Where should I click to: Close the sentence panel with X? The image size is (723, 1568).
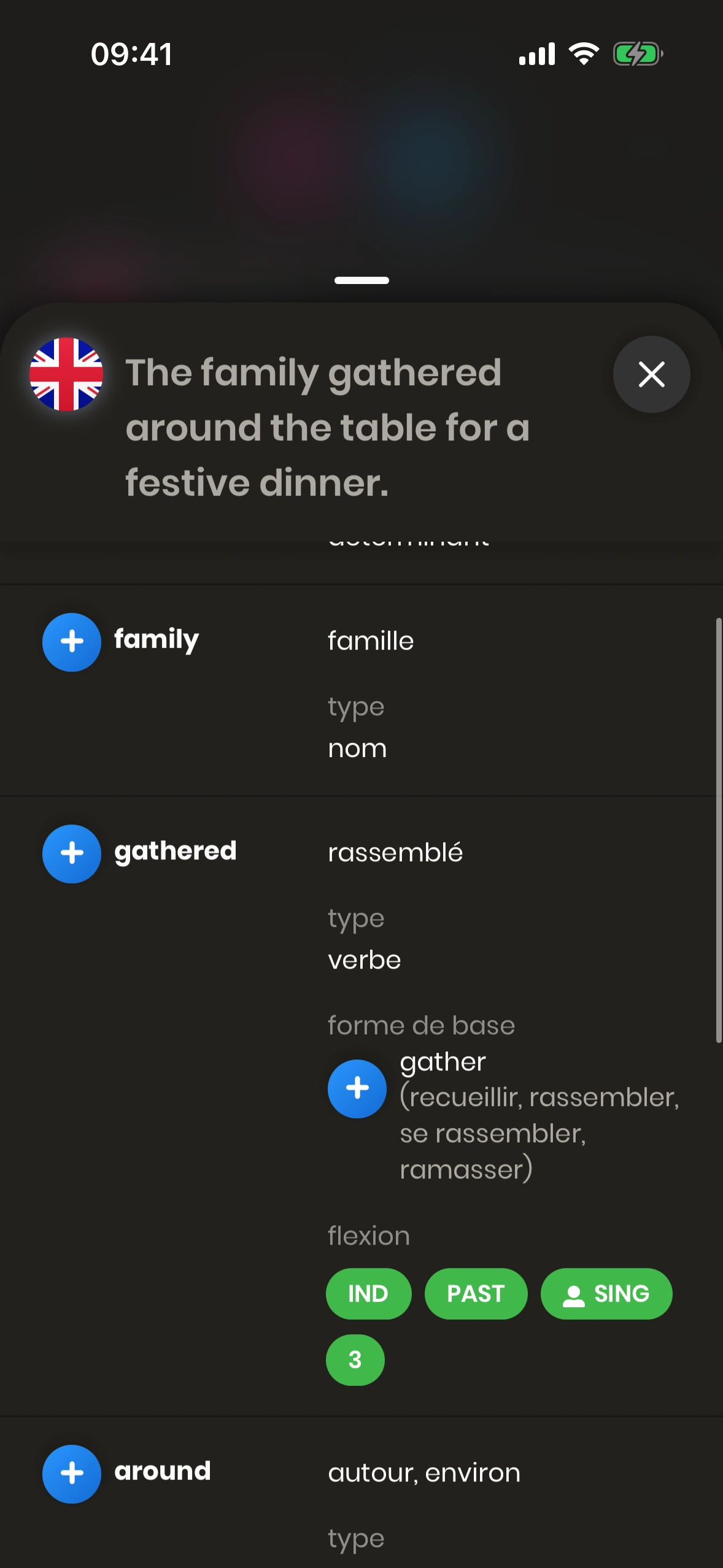[651, 374]
